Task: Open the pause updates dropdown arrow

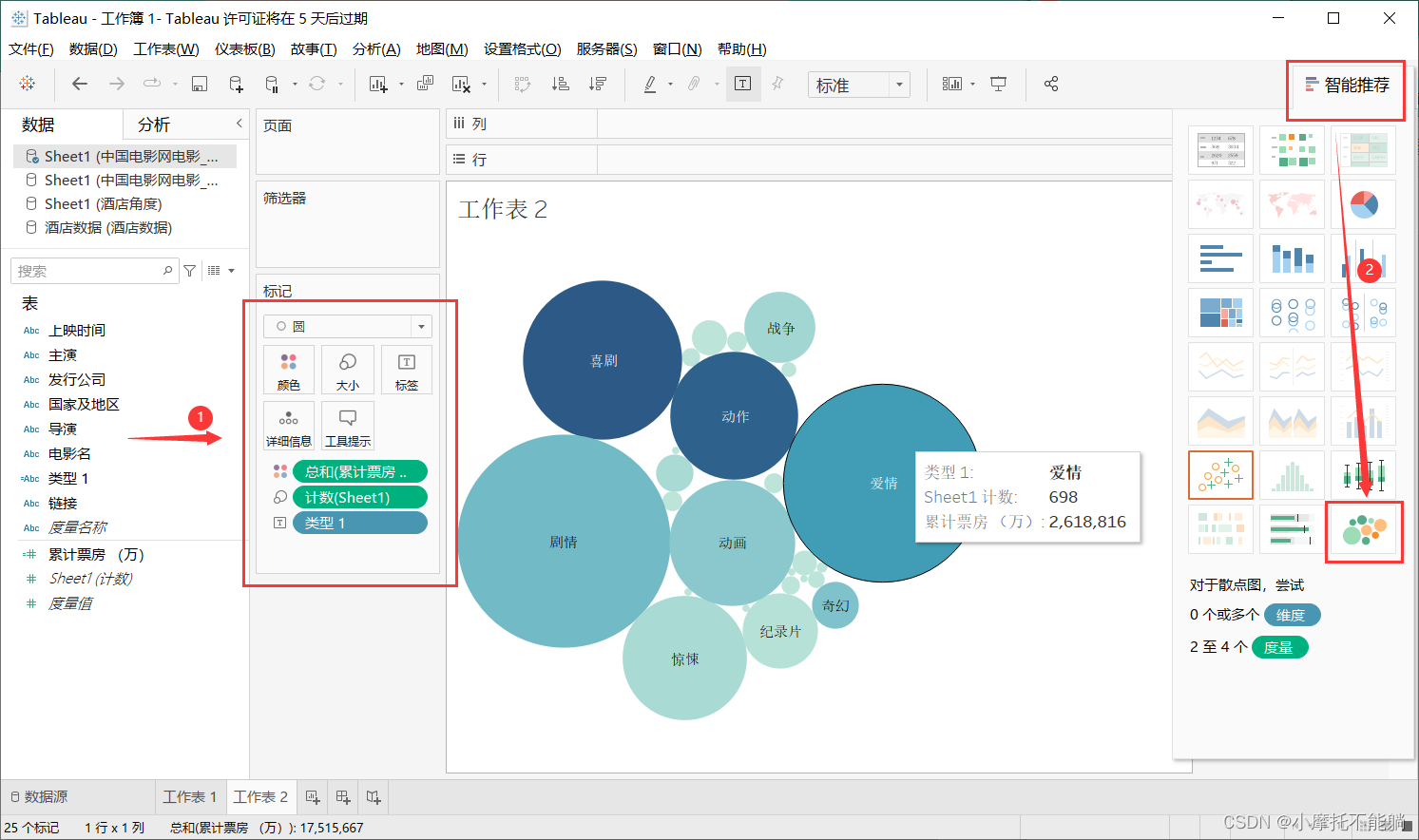Action: (x=295, y=85)
